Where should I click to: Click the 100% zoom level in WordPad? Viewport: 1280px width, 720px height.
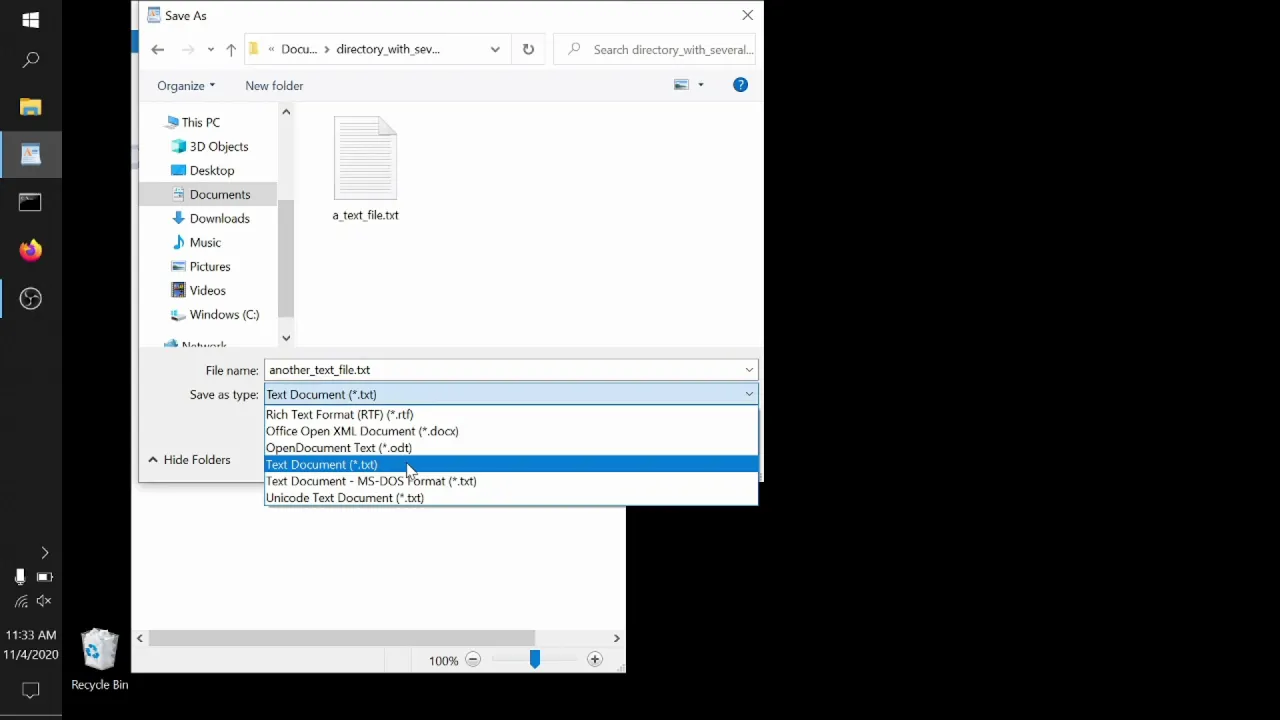[x=443, y=661]
